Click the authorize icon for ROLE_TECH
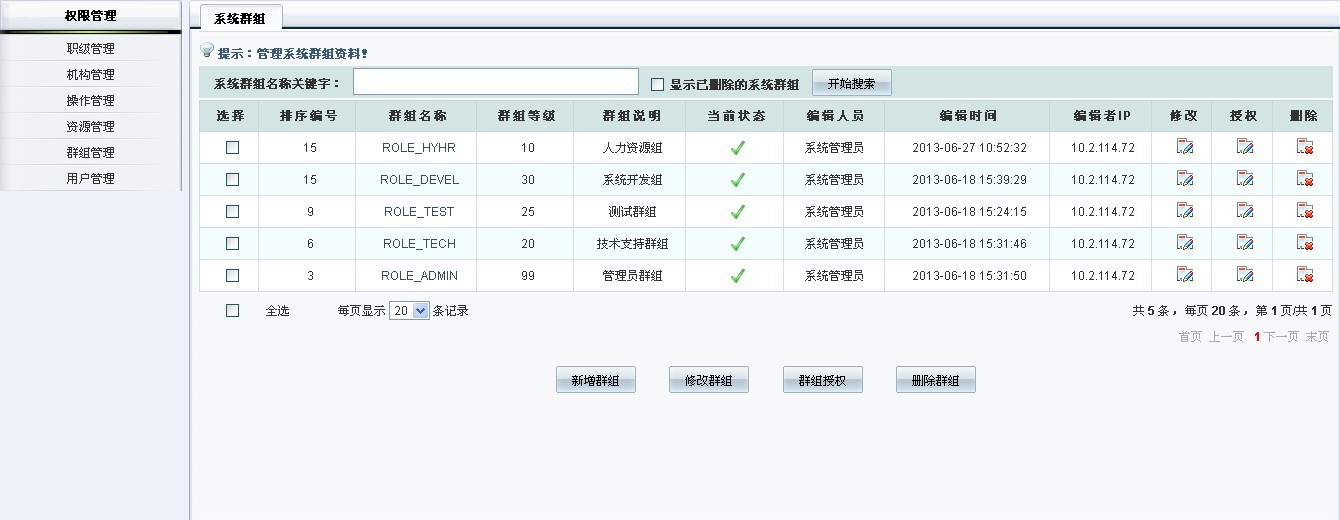1340x520 pixels. pos(1245,243)
